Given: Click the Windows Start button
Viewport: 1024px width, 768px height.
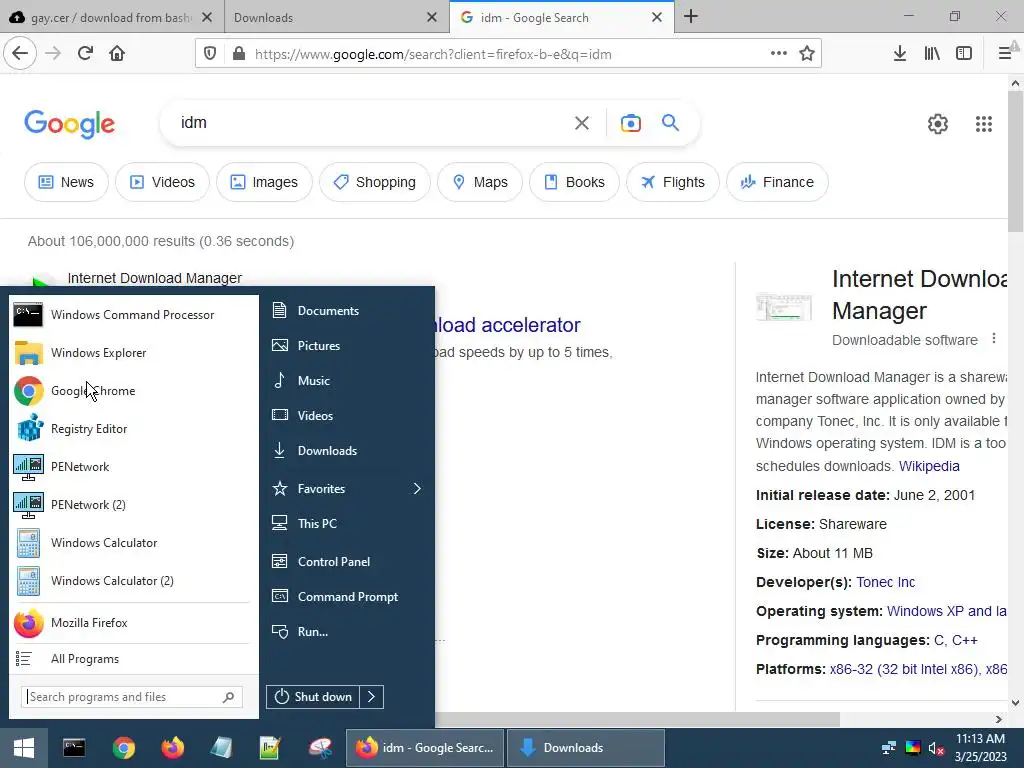Looking at the screenshot, I should tap(24, 748).
